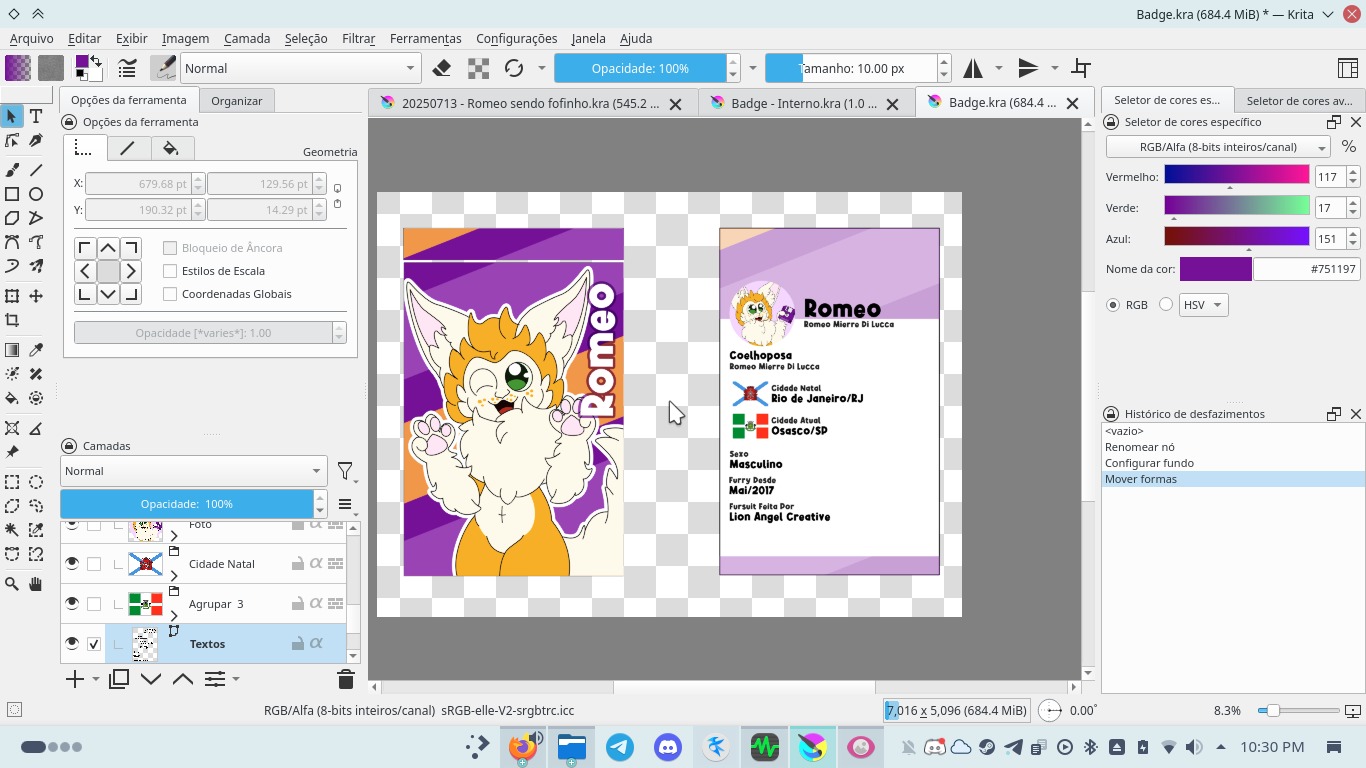This screenshot has height=768, width=1366.
Task: Select the RGB radio button
Action: click(1113, 305)
